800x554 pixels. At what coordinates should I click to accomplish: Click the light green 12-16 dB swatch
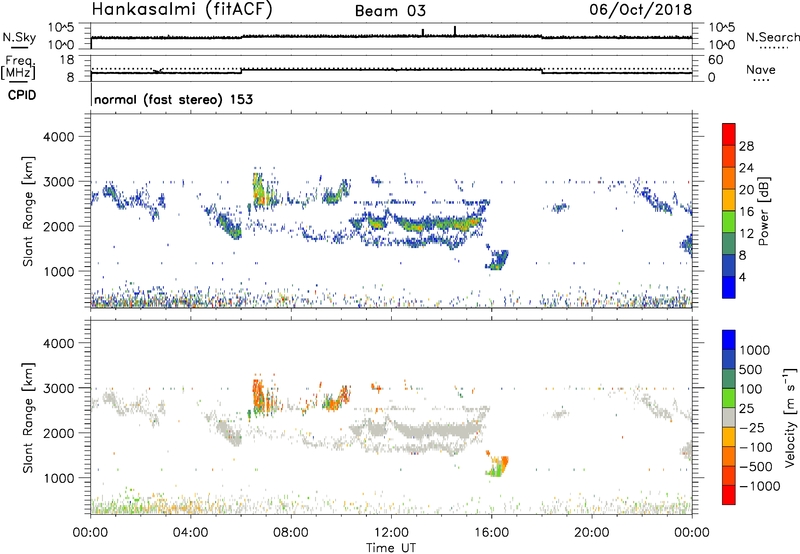(729, 221)
